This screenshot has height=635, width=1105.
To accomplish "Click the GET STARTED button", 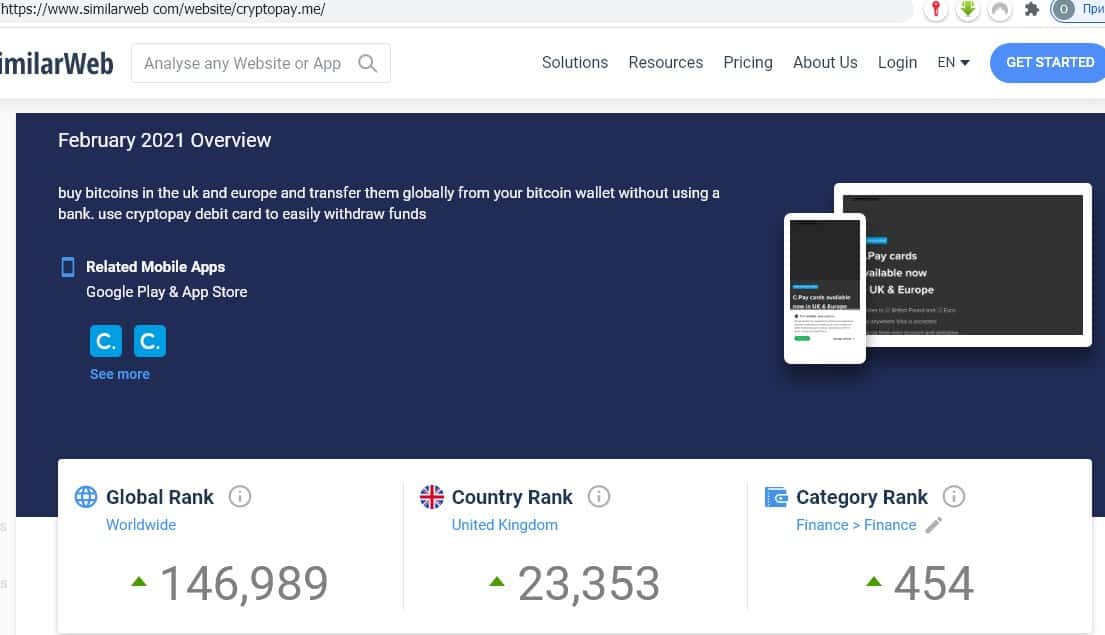I will click(x=1049, y=62).
